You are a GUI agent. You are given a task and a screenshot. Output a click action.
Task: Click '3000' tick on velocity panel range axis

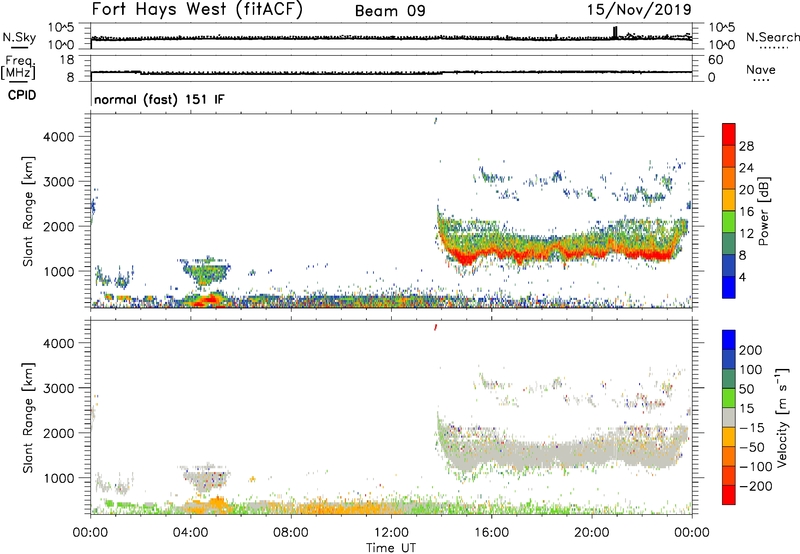tap(59, 388)
